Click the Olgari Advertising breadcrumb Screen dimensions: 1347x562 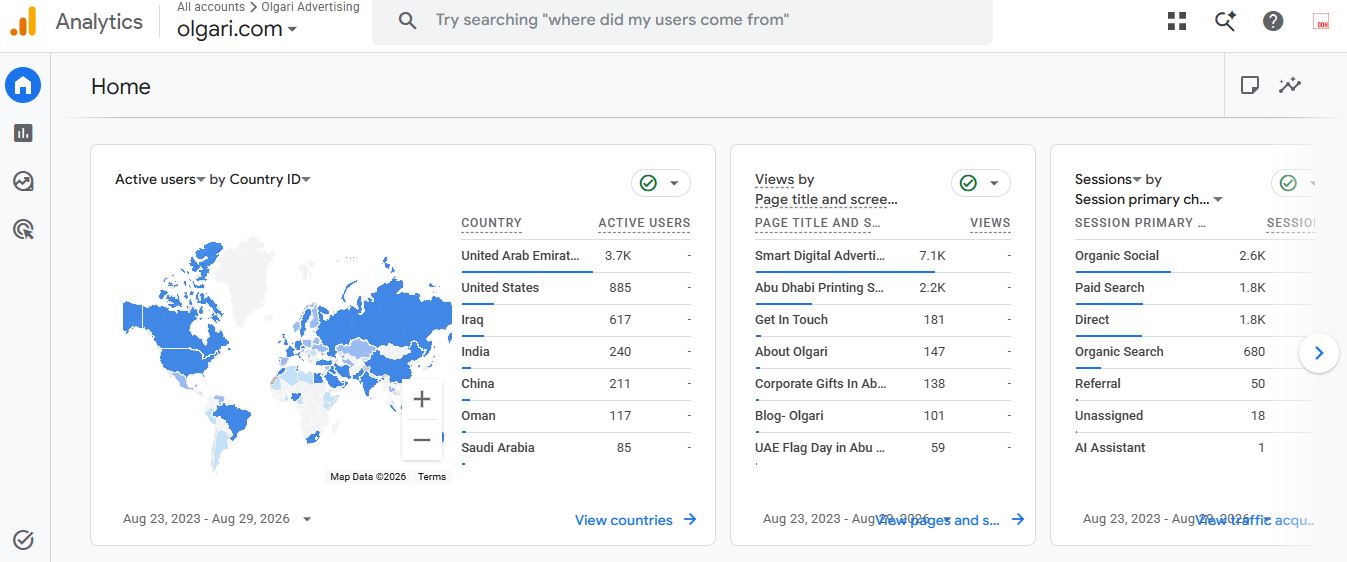[x=310, y=7]
